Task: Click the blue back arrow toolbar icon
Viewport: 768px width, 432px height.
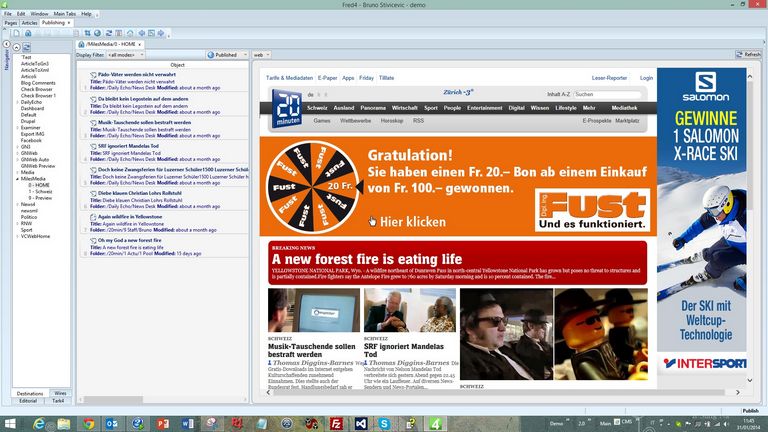Action: [x=142, y=33]
